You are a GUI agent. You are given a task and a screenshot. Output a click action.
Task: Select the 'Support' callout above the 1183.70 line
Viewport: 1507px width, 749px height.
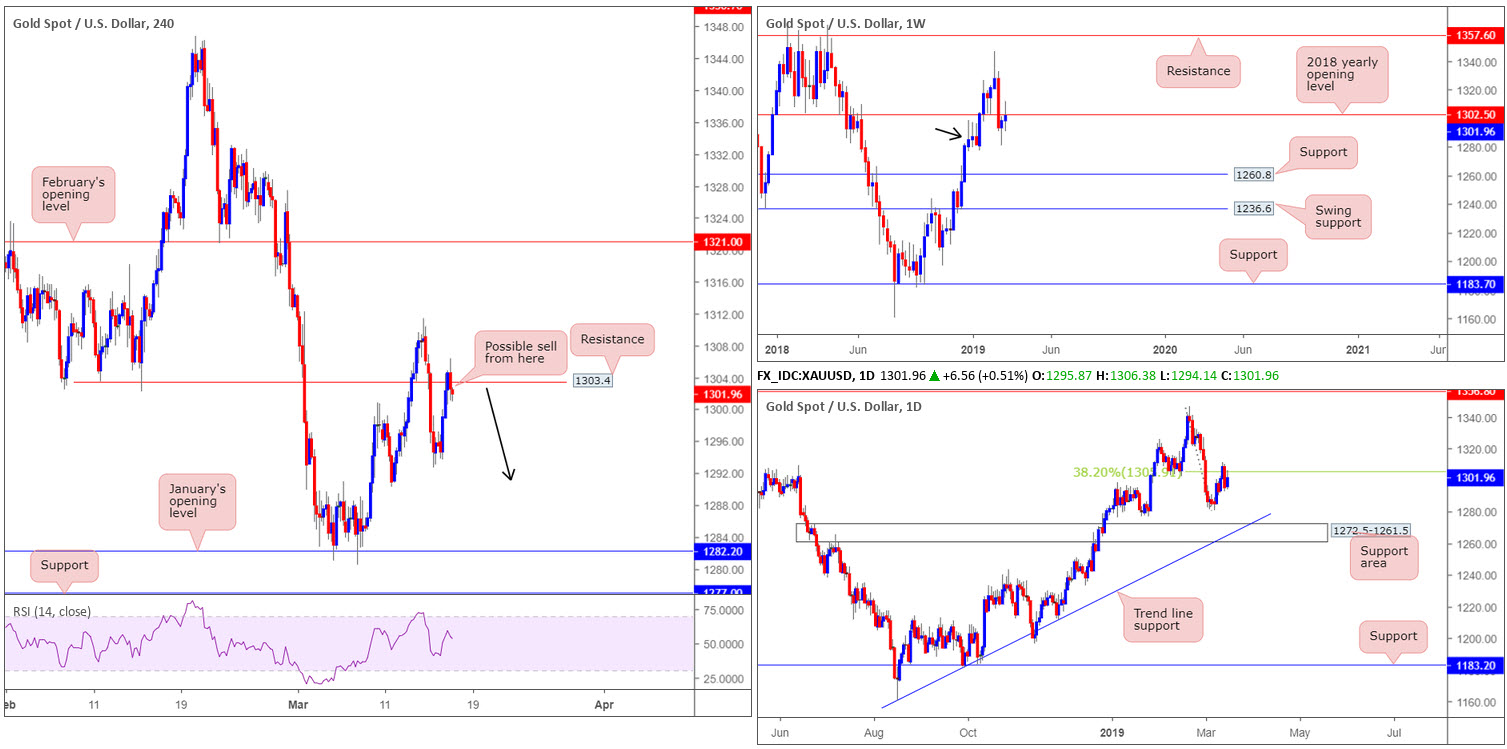[1253, 254]
